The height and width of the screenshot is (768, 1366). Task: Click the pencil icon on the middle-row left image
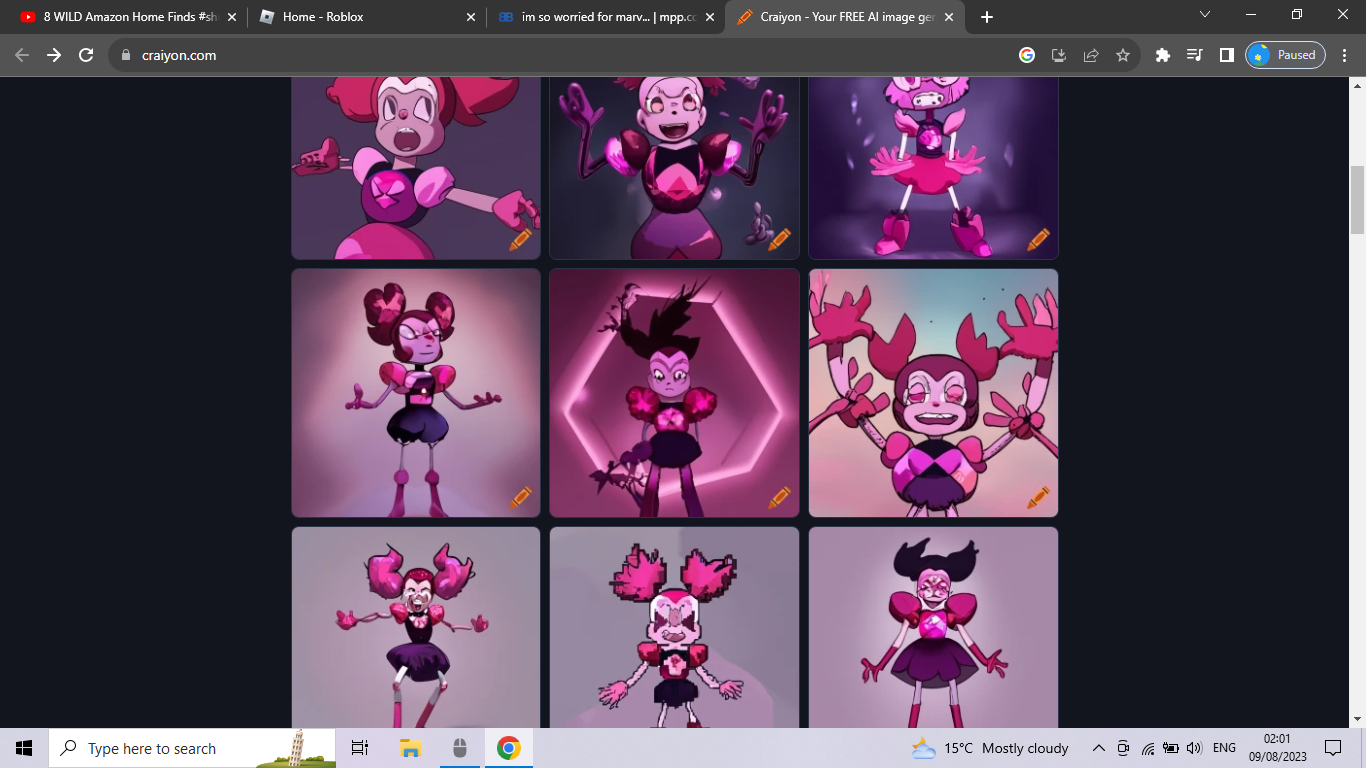(521, 497)
